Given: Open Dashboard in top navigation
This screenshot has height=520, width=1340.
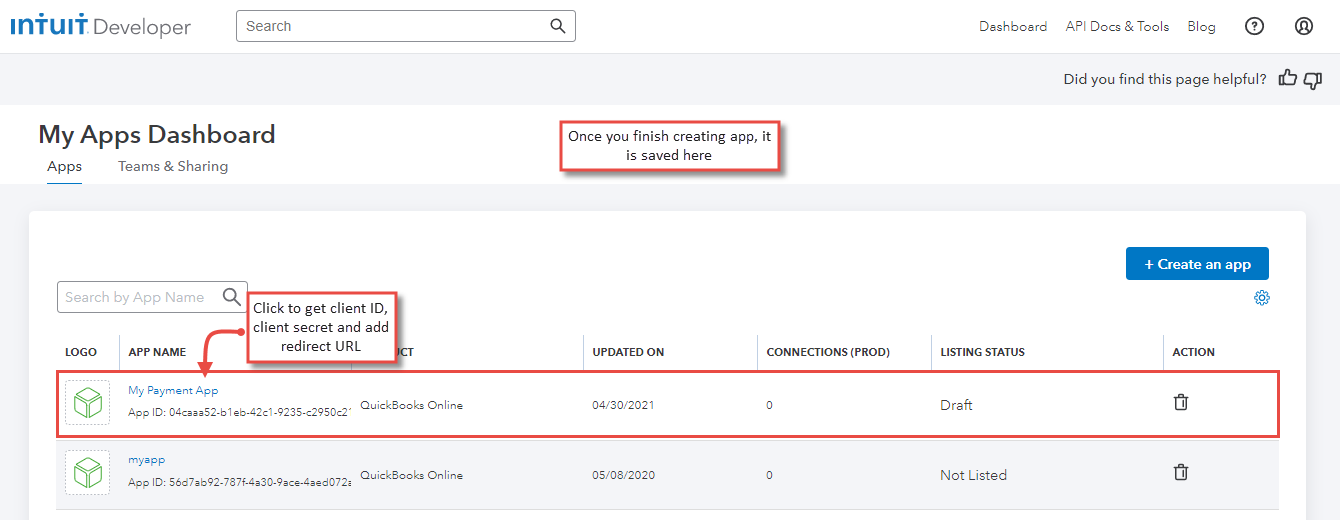Looking at the screenshot, I should (1013, 27).
